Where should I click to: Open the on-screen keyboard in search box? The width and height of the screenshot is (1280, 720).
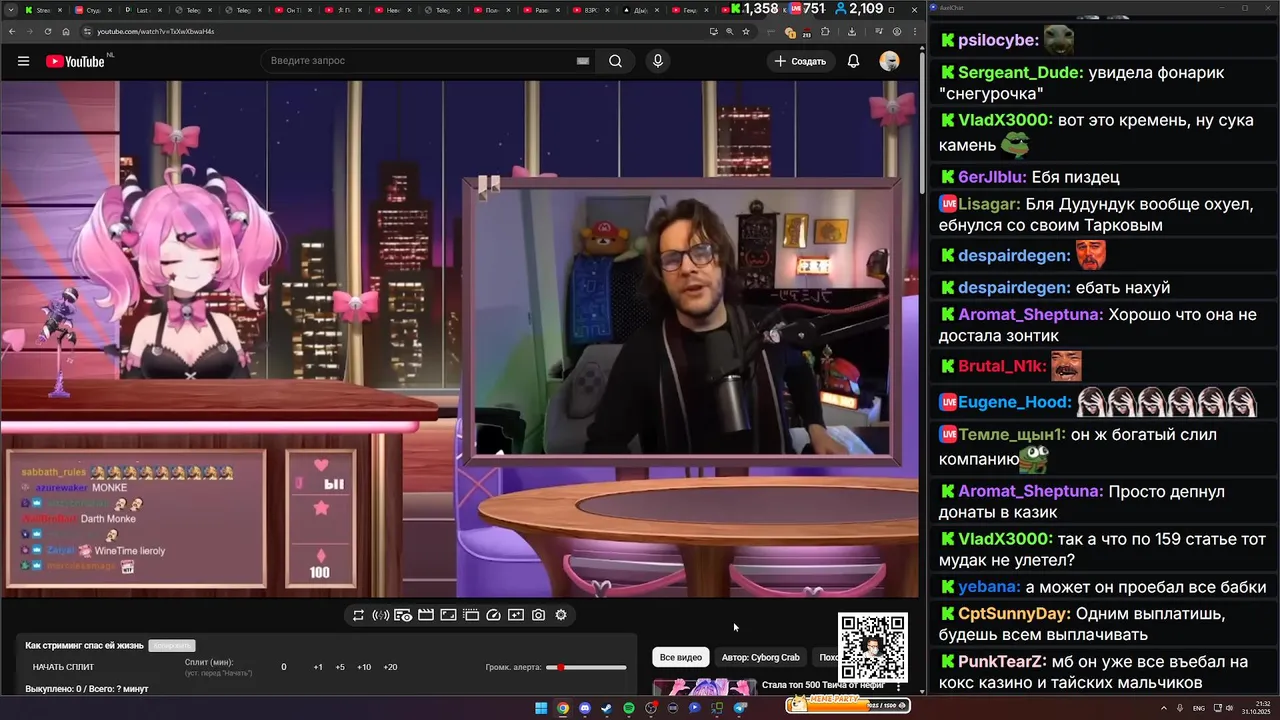(582, 61)
